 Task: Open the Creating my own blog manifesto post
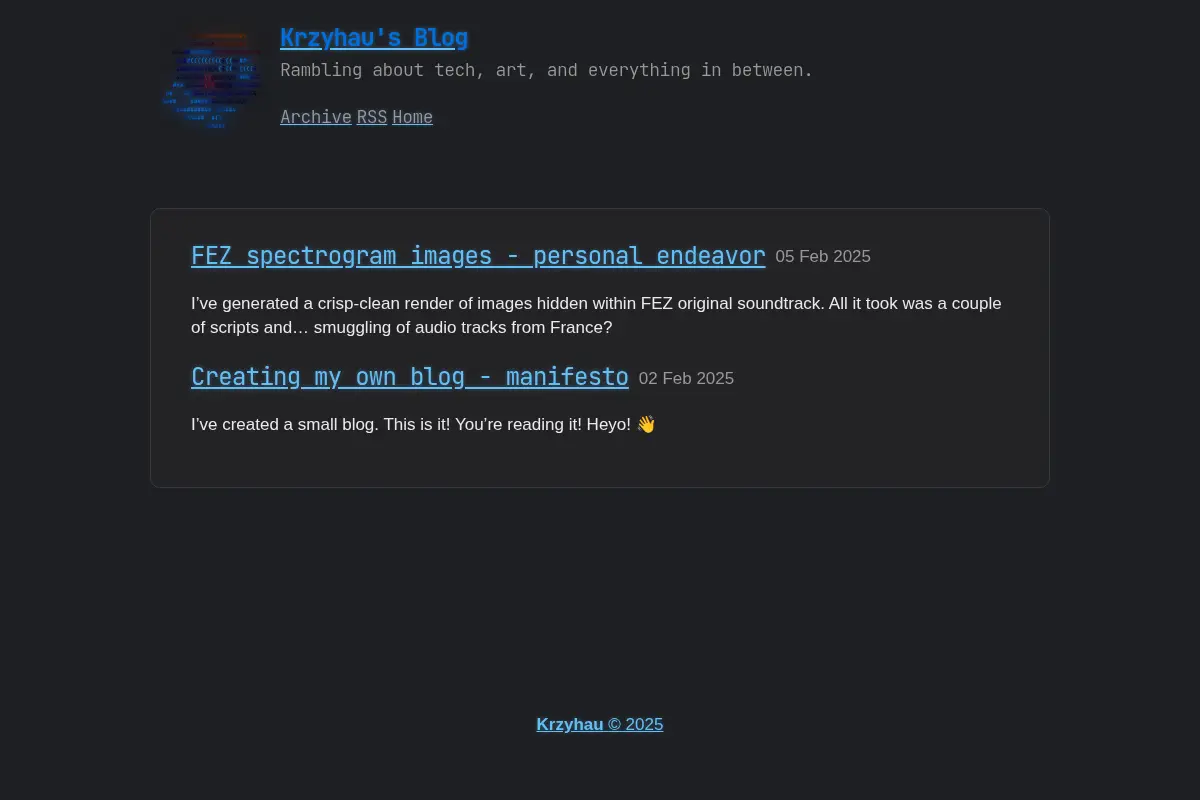point(410,377)
